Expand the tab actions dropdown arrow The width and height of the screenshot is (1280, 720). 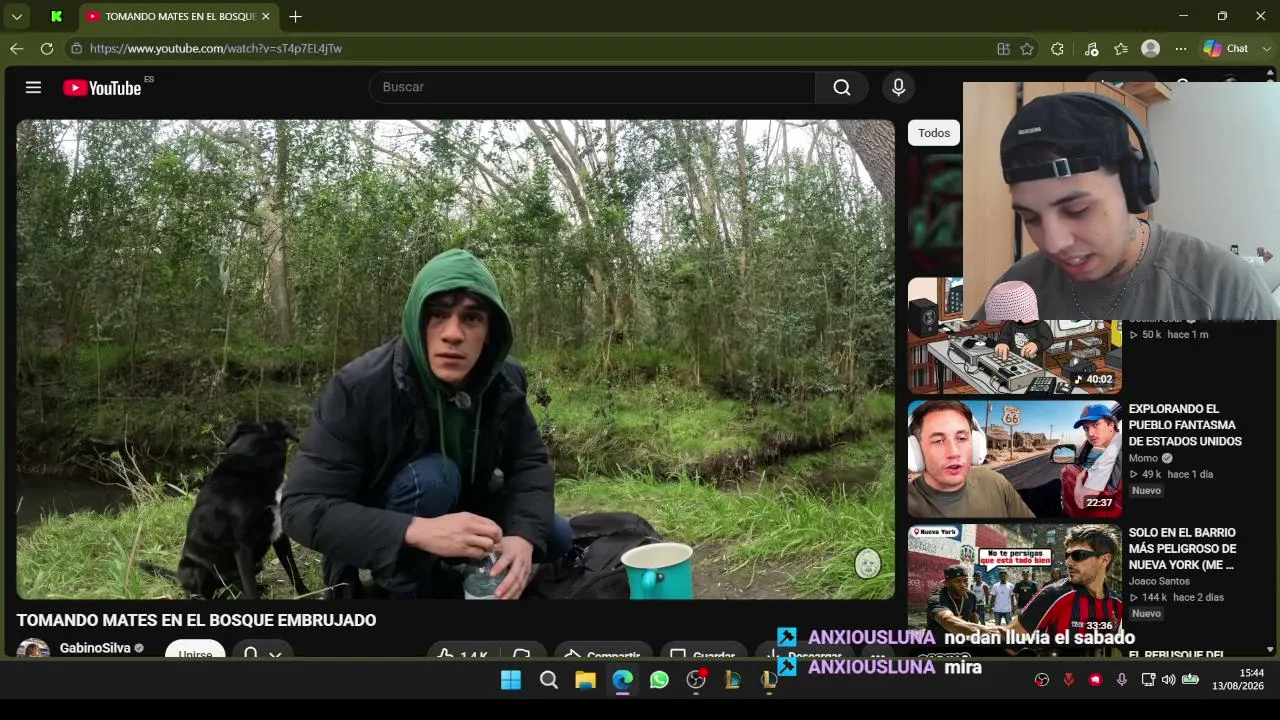pyautogui.click(x=17, y=16)
